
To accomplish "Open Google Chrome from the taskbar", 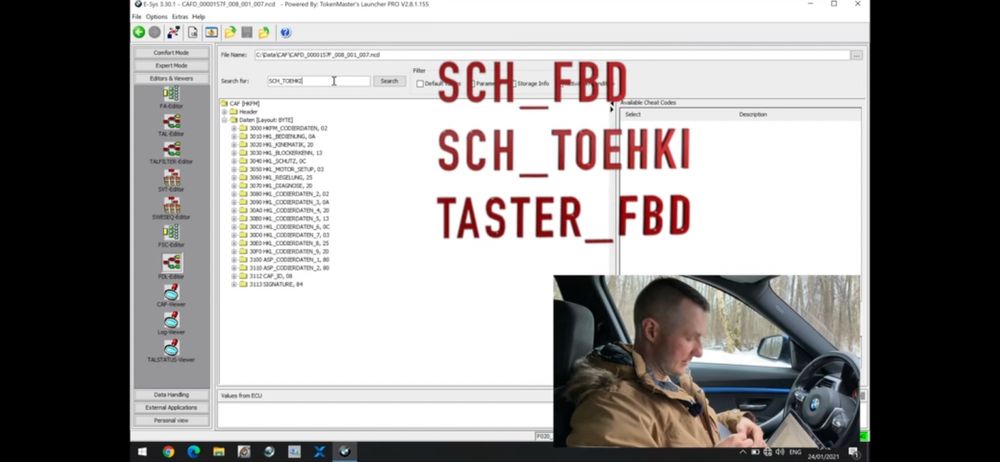I will coord(168,452).
